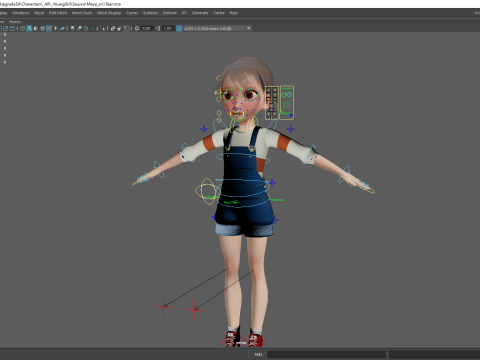Image resolution: width=480 pixels, height=360 pixels.
Task: Select blue plus control at the waist
Action: (x=272, y=183)
